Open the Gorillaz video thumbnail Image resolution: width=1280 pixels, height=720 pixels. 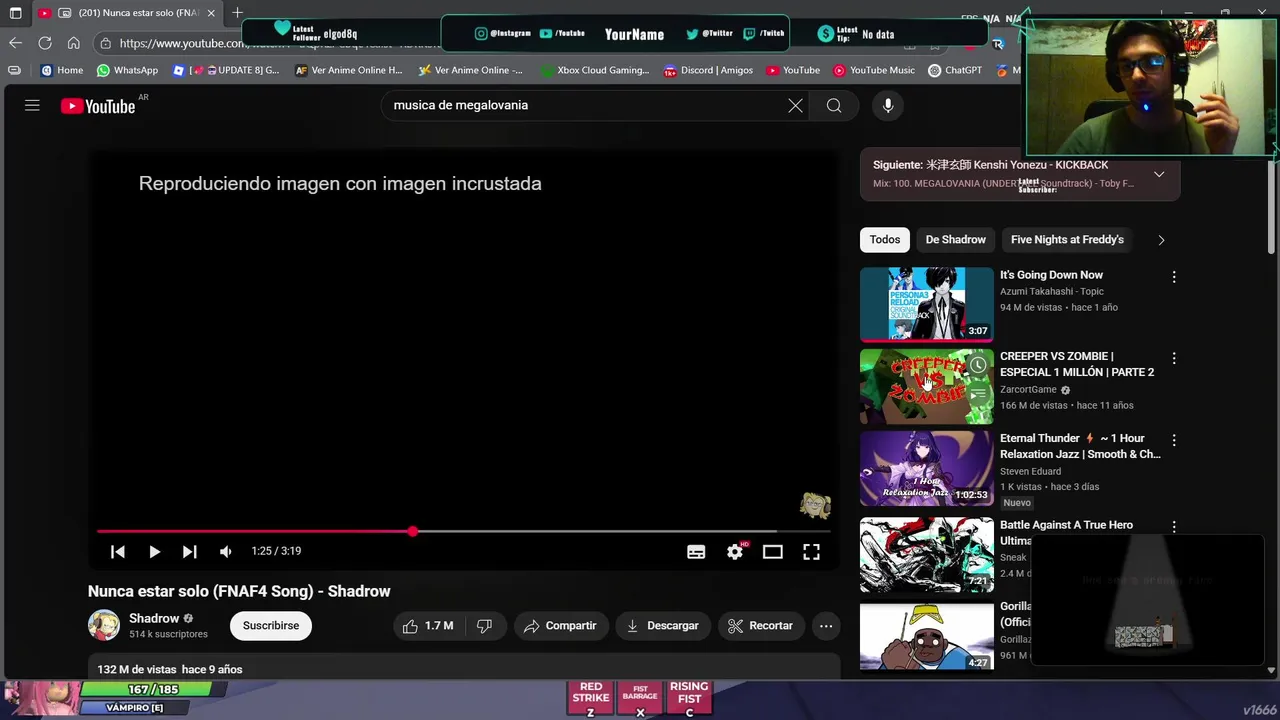(927, 636)
